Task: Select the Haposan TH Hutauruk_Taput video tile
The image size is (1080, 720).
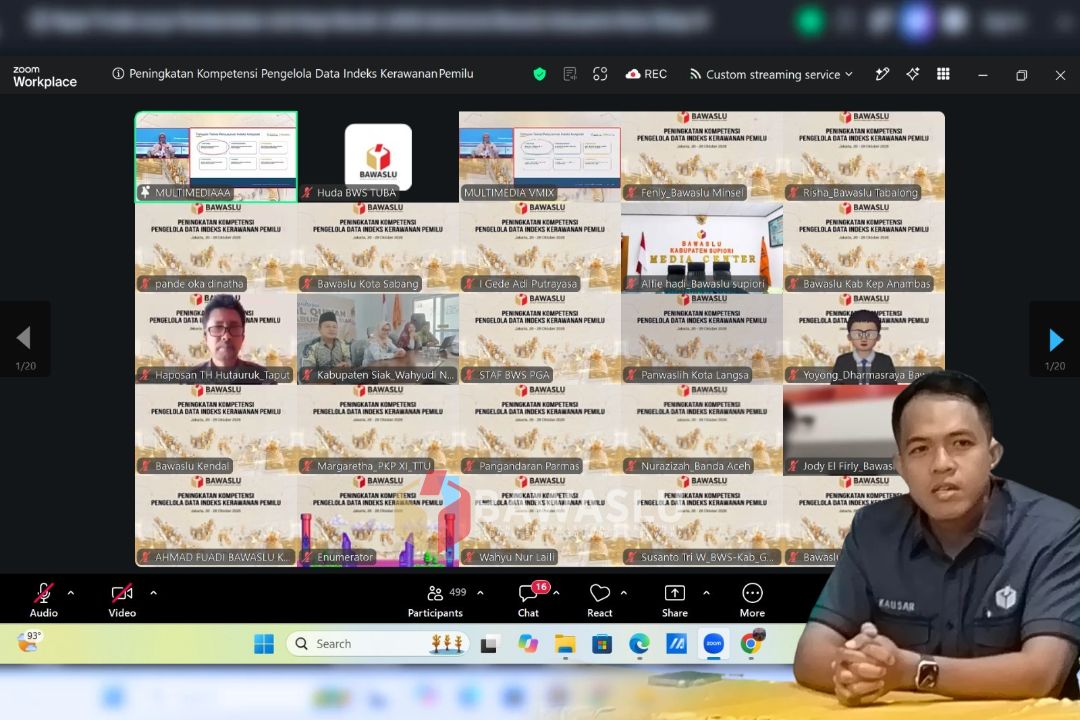Action: coord(216,338)
